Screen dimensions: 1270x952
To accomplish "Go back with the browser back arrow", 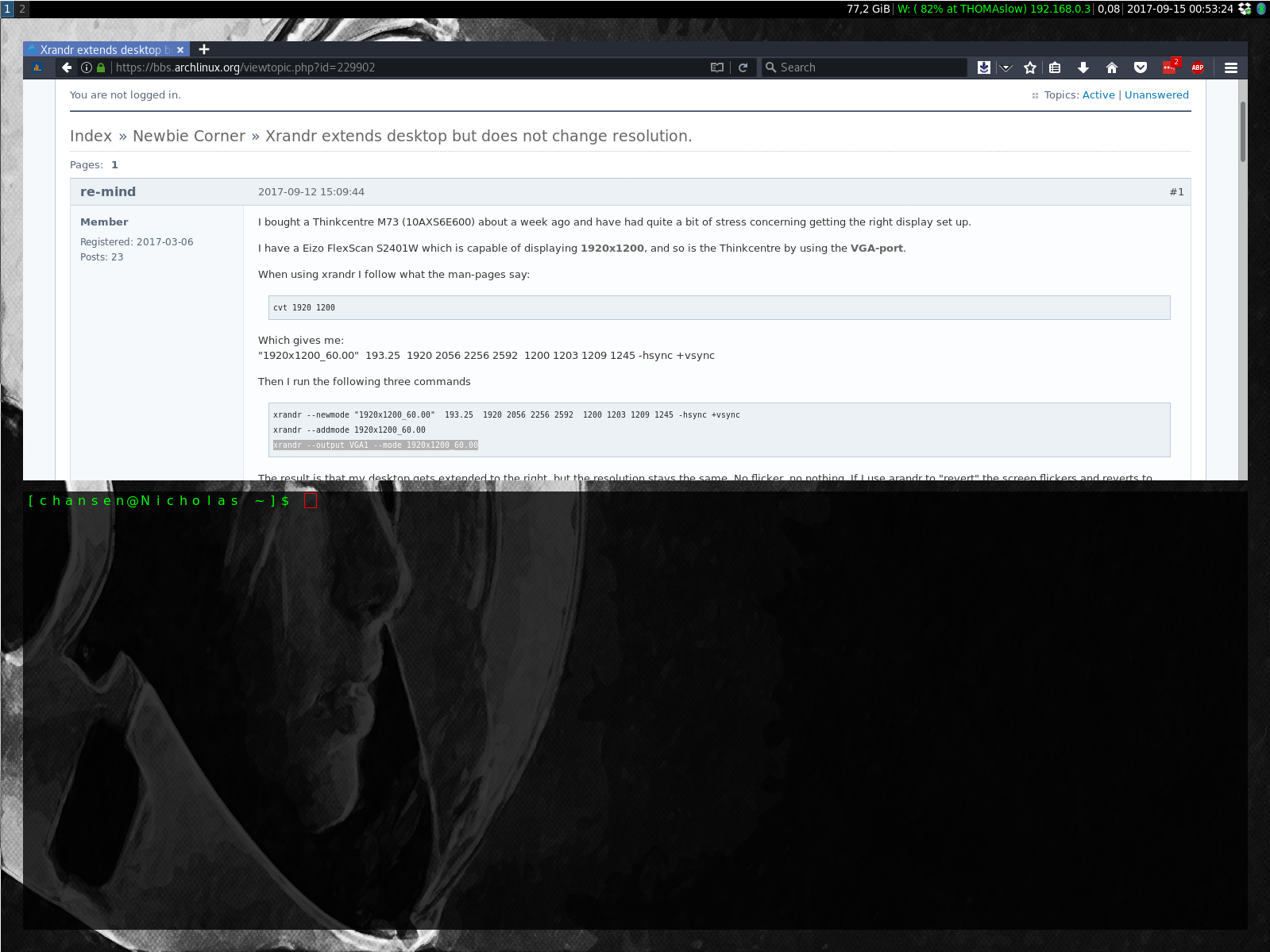I will coord(67,67).
